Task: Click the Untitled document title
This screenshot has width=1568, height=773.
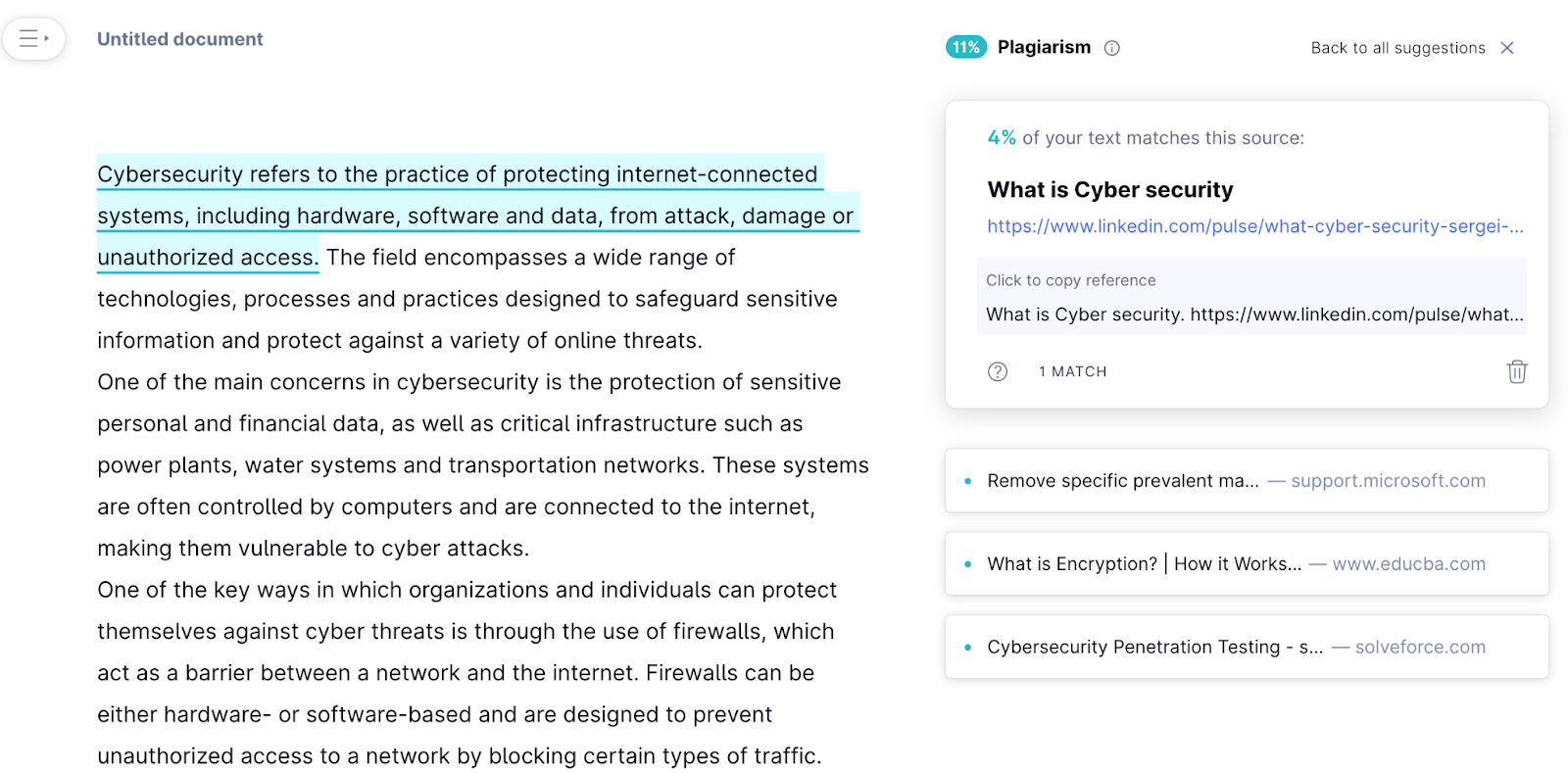Action: [x=180, y=39]
